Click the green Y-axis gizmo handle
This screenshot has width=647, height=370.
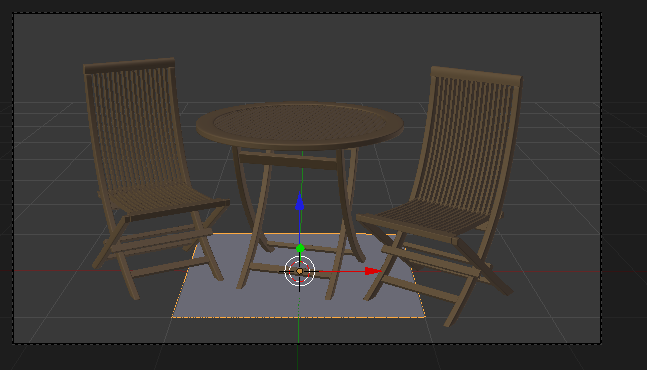click(x=300, y=248)
